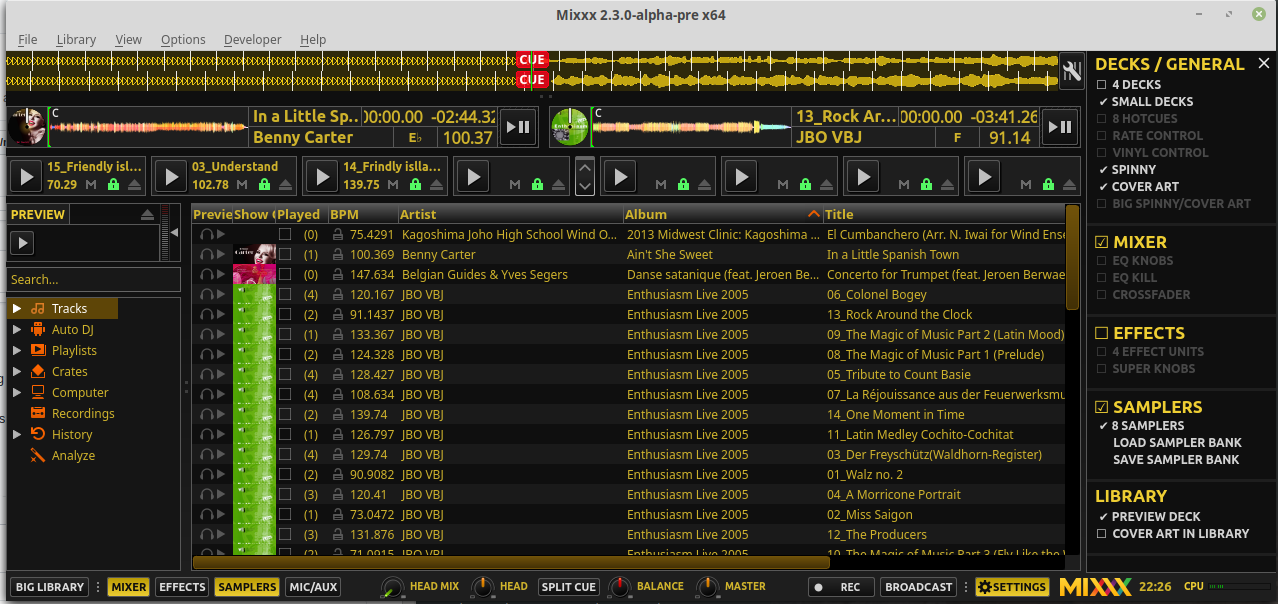
Task: Expand the Tracks tree item
Action: (17, 309)
